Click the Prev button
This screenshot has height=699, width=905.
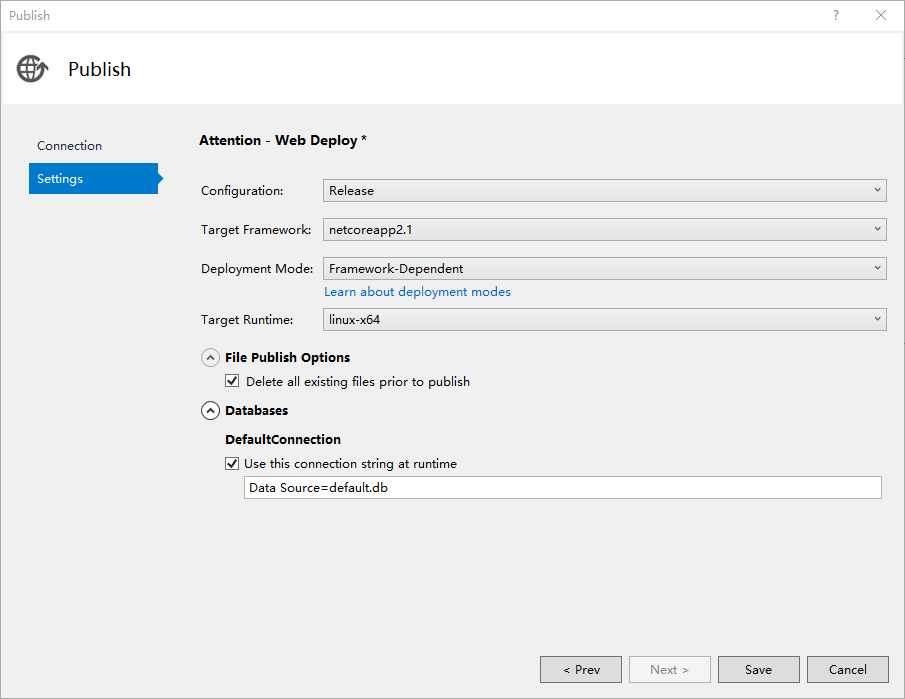tap(581, 669)
